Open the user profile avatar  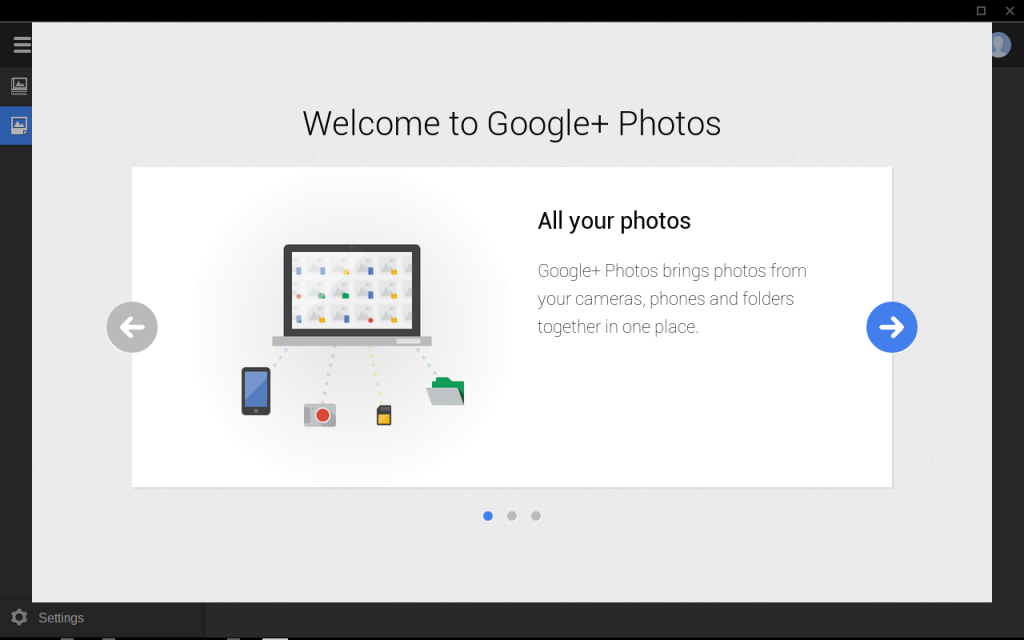click(1001, 45)
